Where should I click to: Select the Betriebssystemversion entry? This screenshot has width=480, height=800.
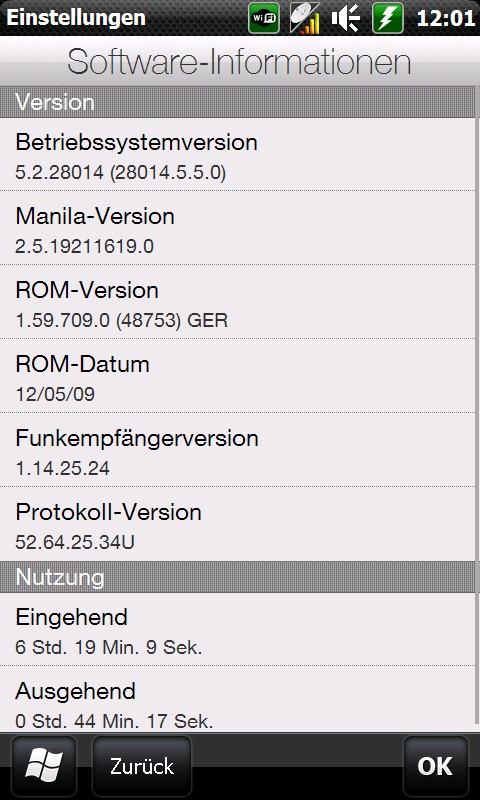237,155
